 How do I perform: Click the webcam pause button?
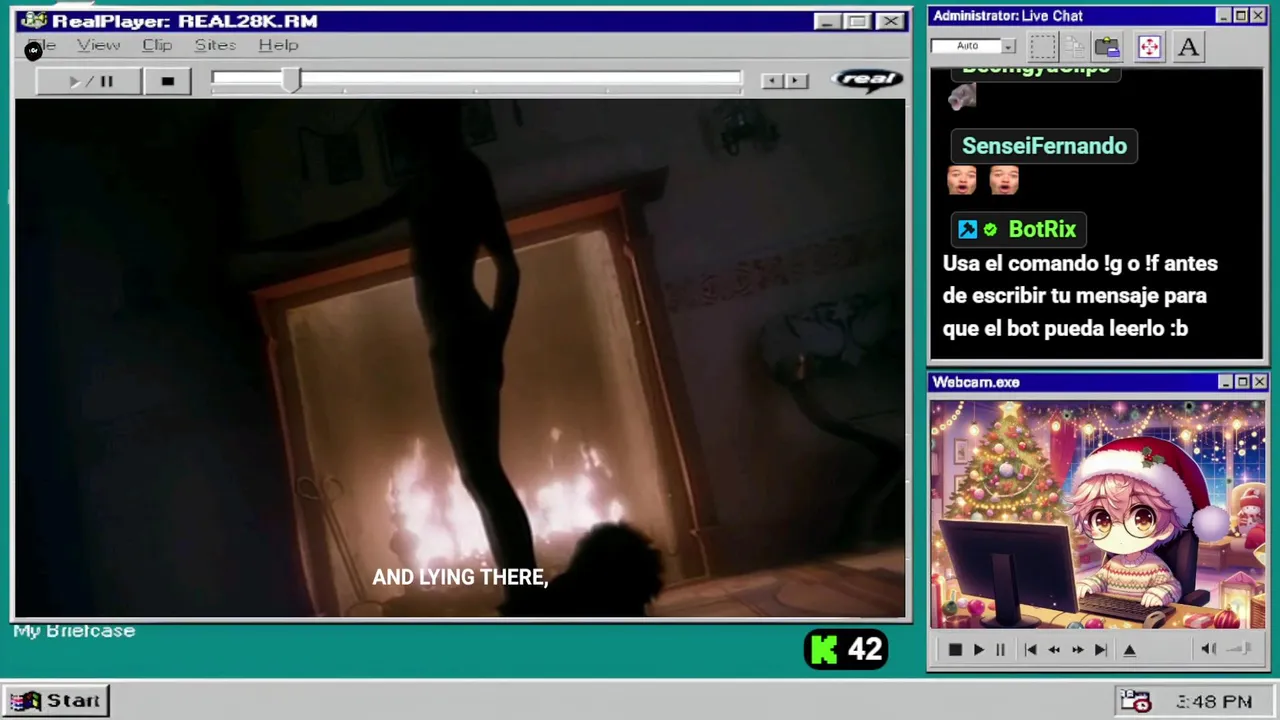pos(1000,650)
